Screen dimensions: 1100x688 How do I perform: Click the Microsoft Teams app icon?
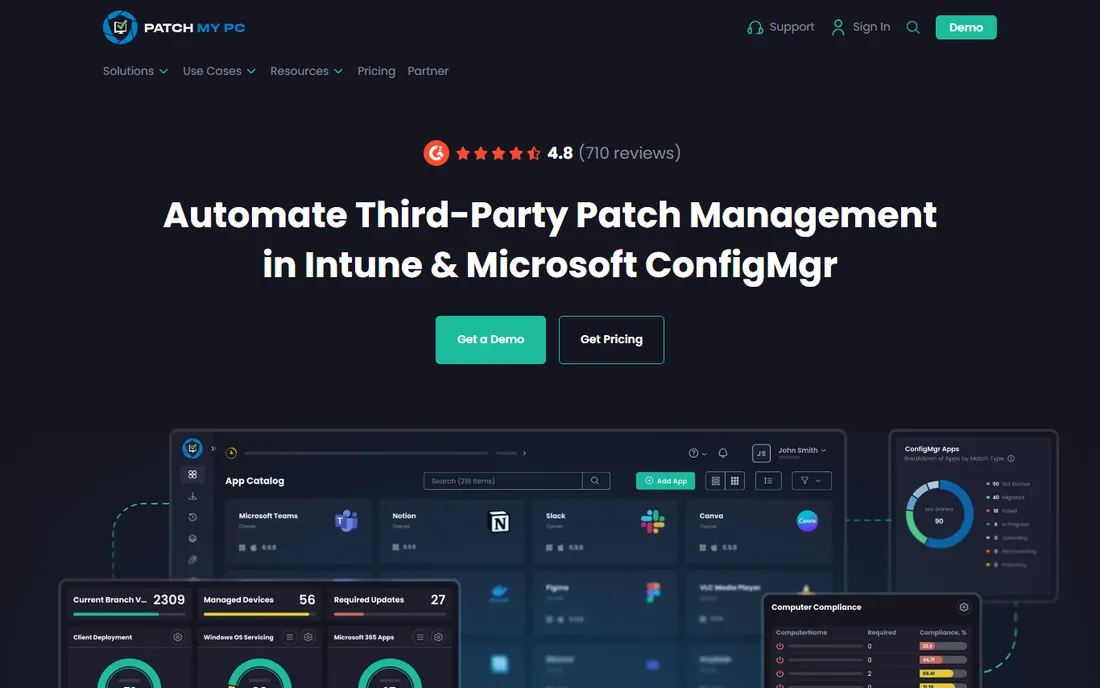(x=346, y=521)
